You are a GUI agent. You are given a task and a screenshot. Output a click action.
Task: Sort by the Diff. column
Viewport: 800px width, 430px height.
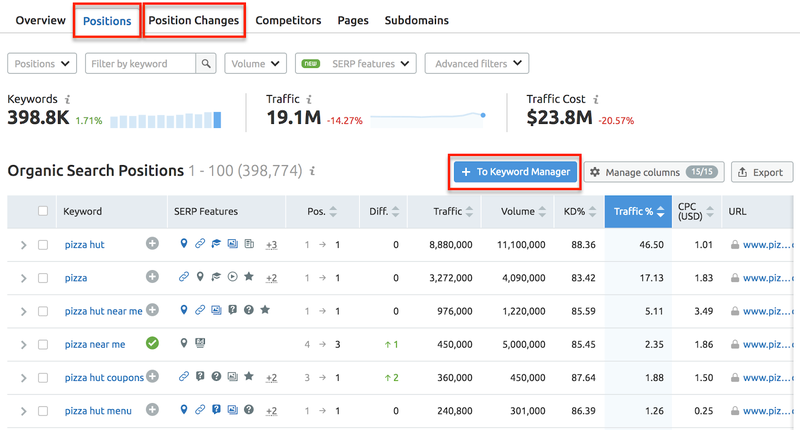(384, 212)
